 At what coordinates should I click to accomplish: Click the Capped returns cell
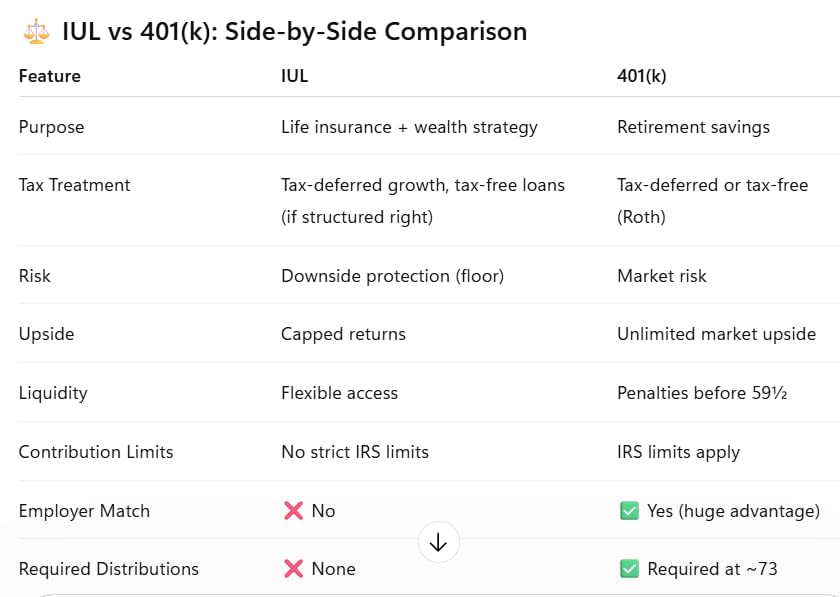click(x=343, y=334)
